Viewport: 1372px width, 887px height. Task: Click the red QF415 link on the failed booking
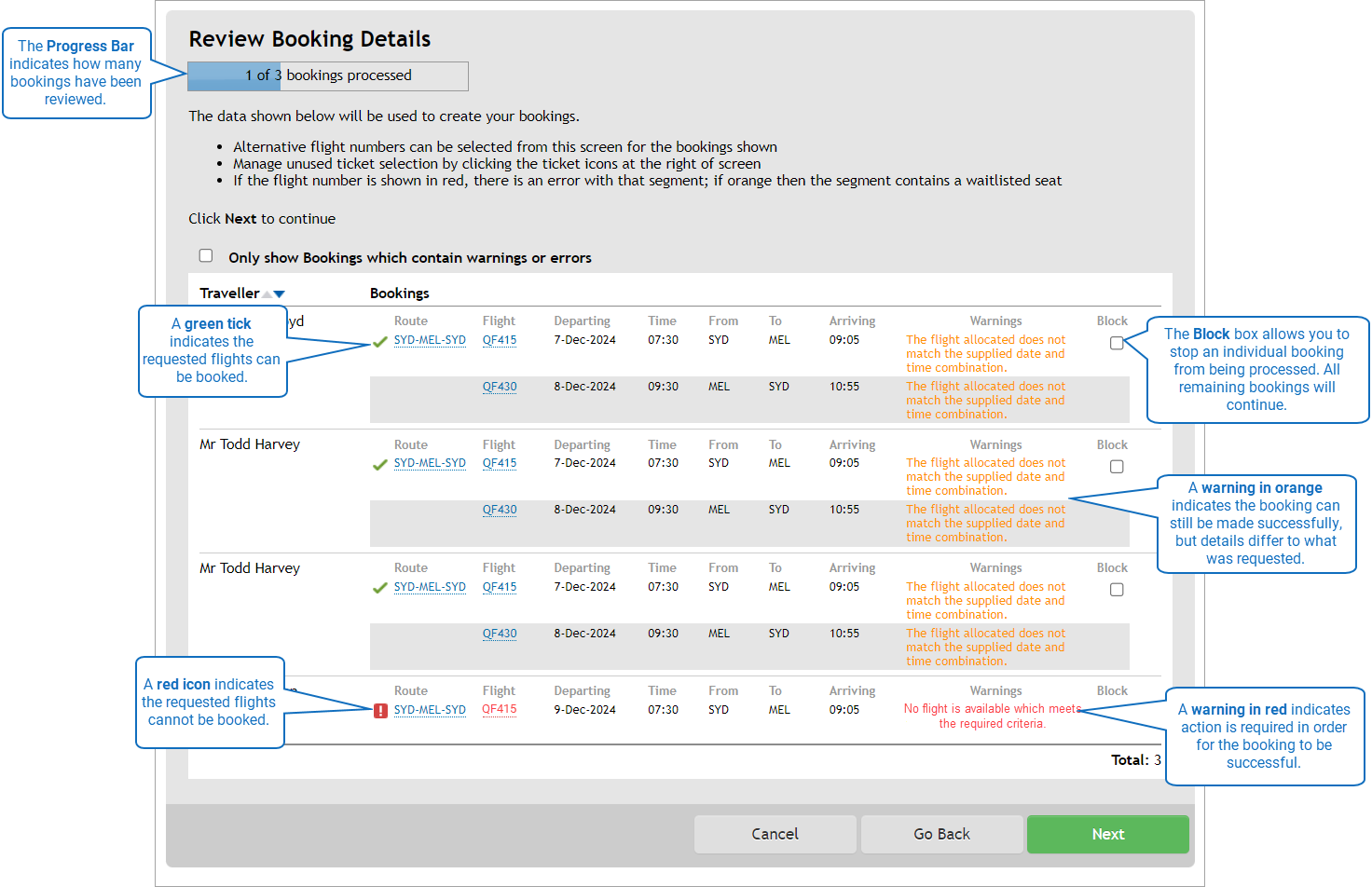pos(500,709)
